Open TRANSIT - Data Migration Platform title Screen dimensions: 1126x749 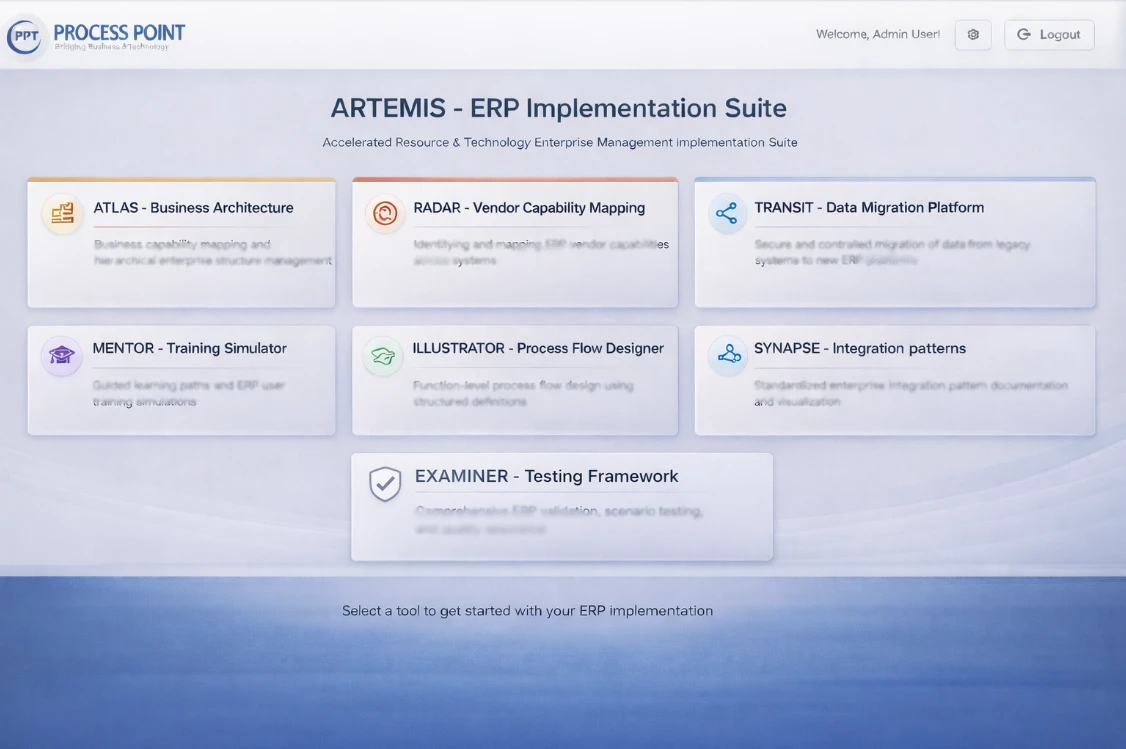[x=869, y=208]
